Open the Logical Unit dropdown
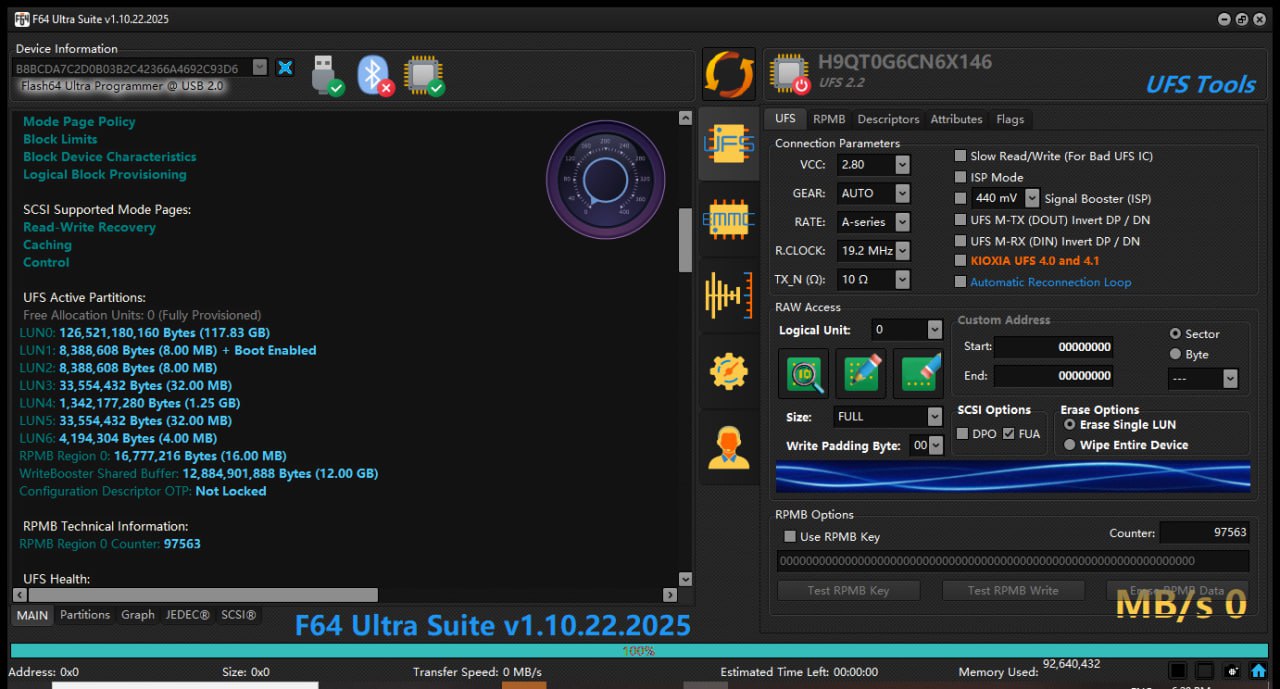 [x=934, y=330]
